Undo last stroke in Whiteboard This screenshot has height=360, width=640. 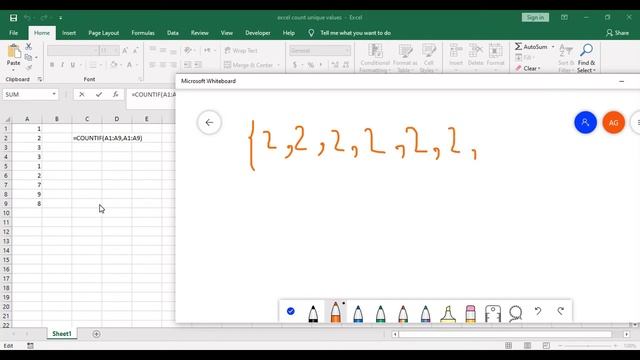click(x=538, y=311)
